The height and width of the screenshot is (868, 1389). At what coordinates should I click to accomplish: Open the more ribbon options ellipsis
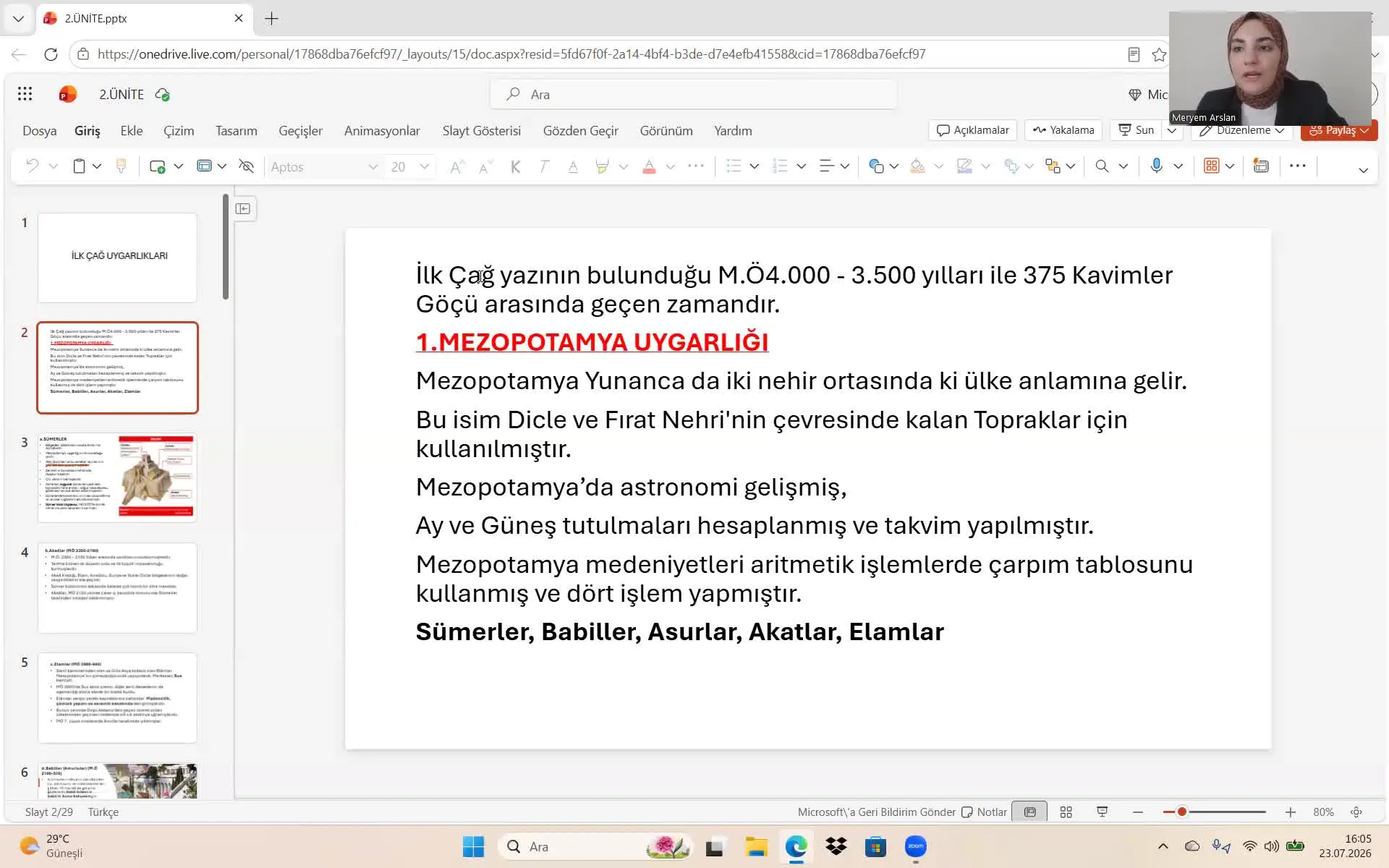[1298, 166]
